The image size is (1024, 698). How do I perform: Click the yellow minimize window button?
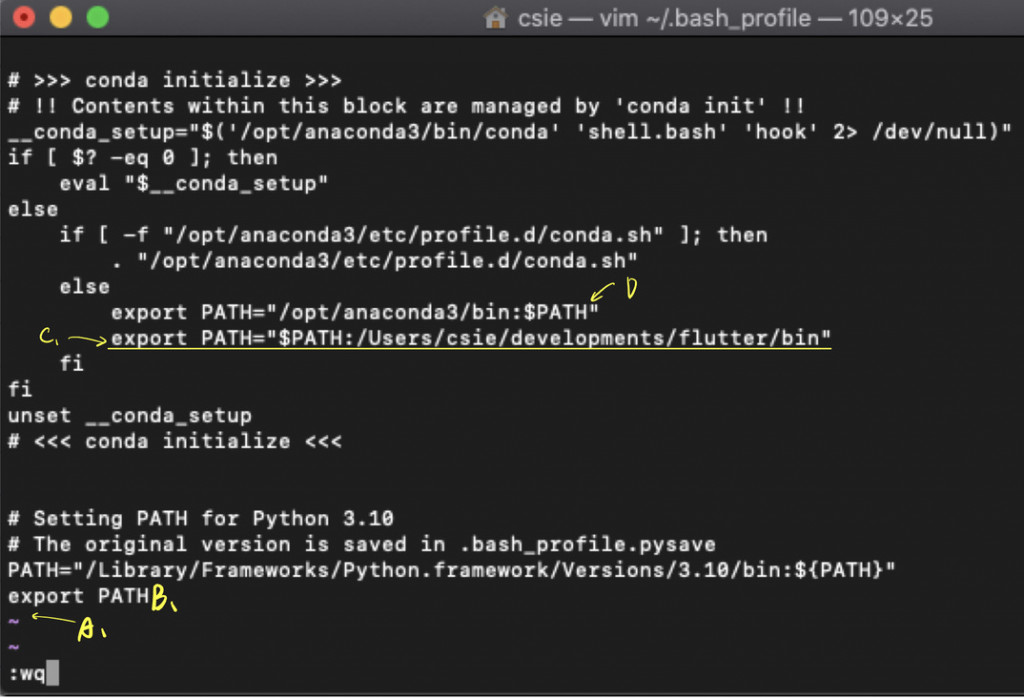coord(61,17)
